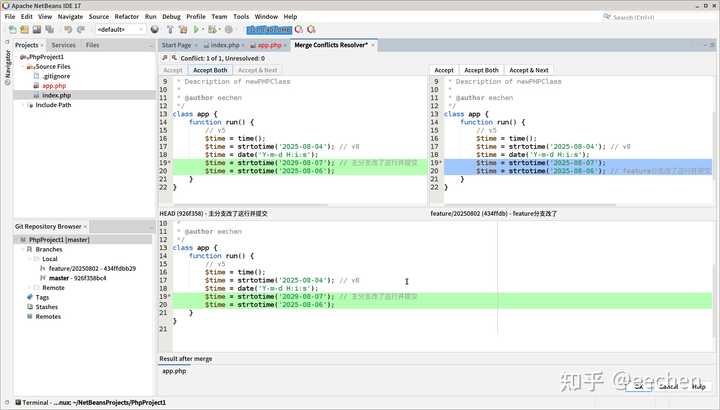The height and width of the screenshot is (410, 720).
Task: Open the Tools menu
Action: (241, 17)
